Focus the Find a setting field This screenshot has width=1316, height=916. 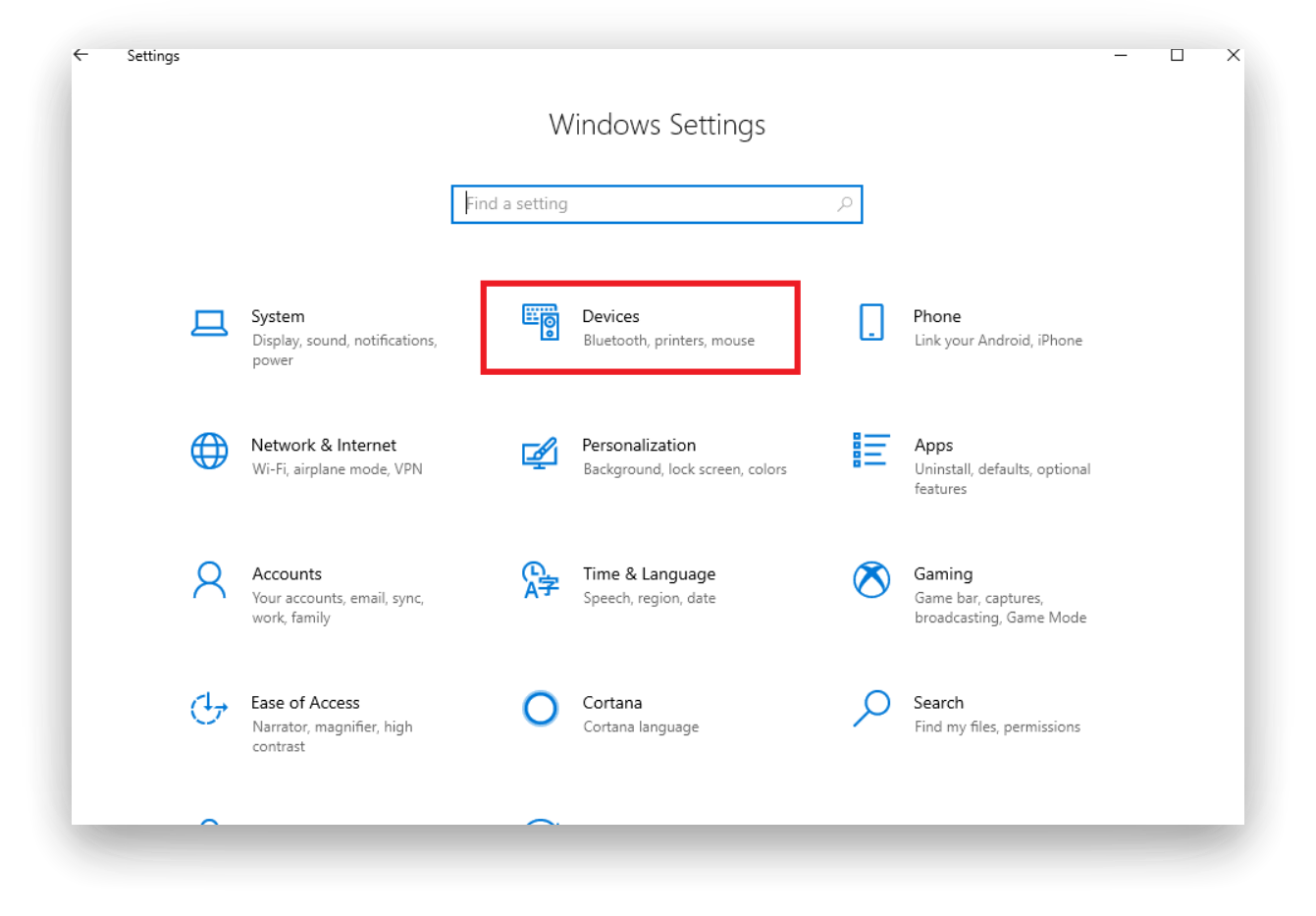[x=657, y=204]
